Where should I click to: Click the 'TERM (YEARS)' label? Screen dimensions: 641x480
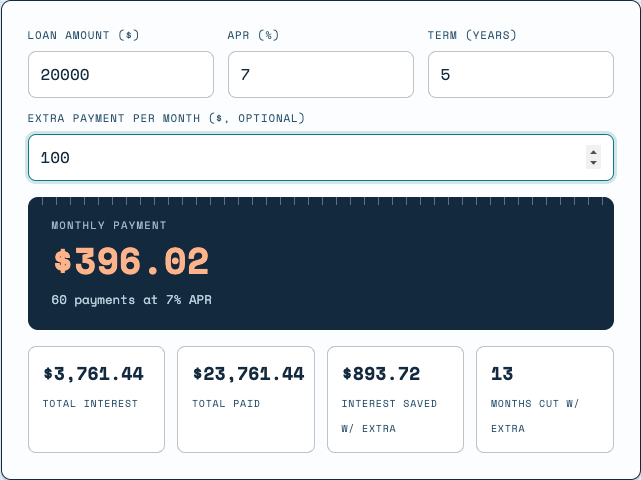coord(472,35)
